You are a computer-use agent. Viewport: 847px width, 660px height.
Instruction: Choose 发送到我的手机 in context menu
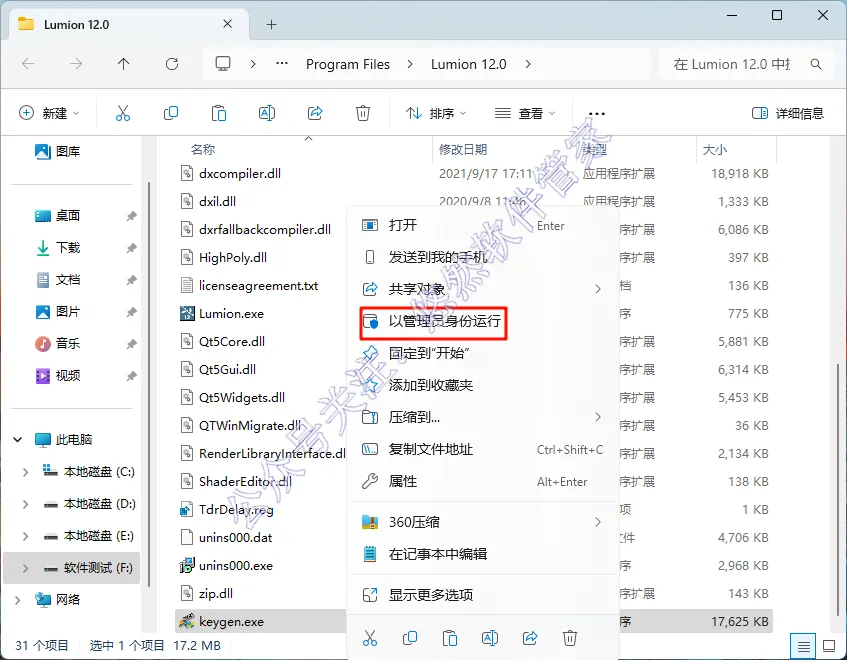tap(482, 257)
